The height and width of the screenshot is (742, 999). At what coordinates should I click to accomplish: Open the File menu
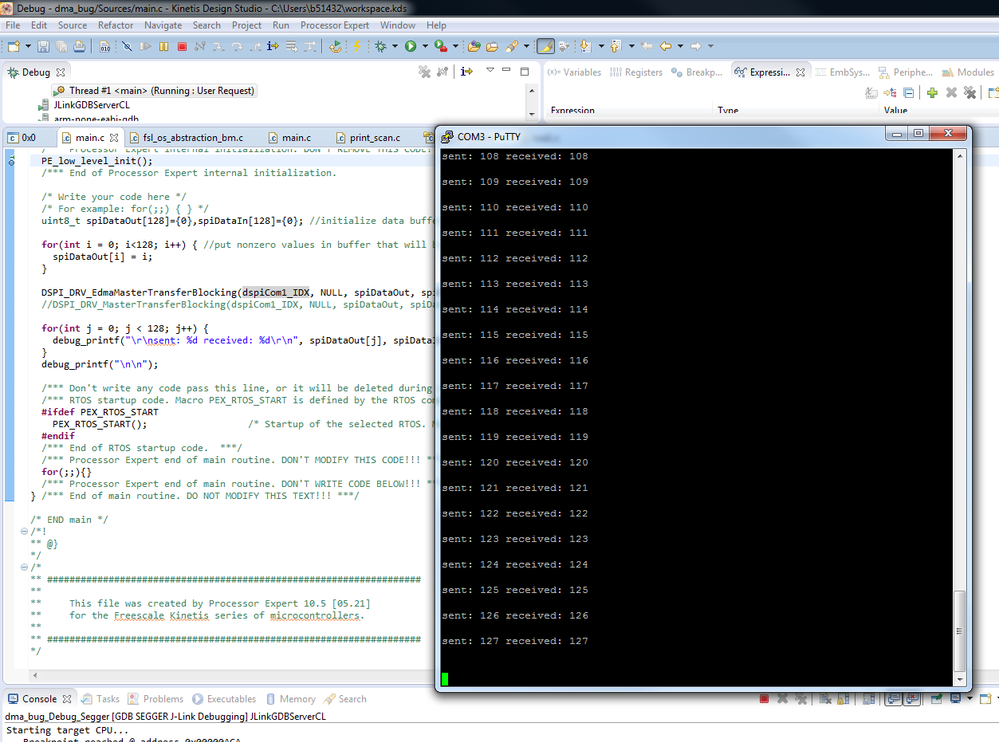click(13, 25)
